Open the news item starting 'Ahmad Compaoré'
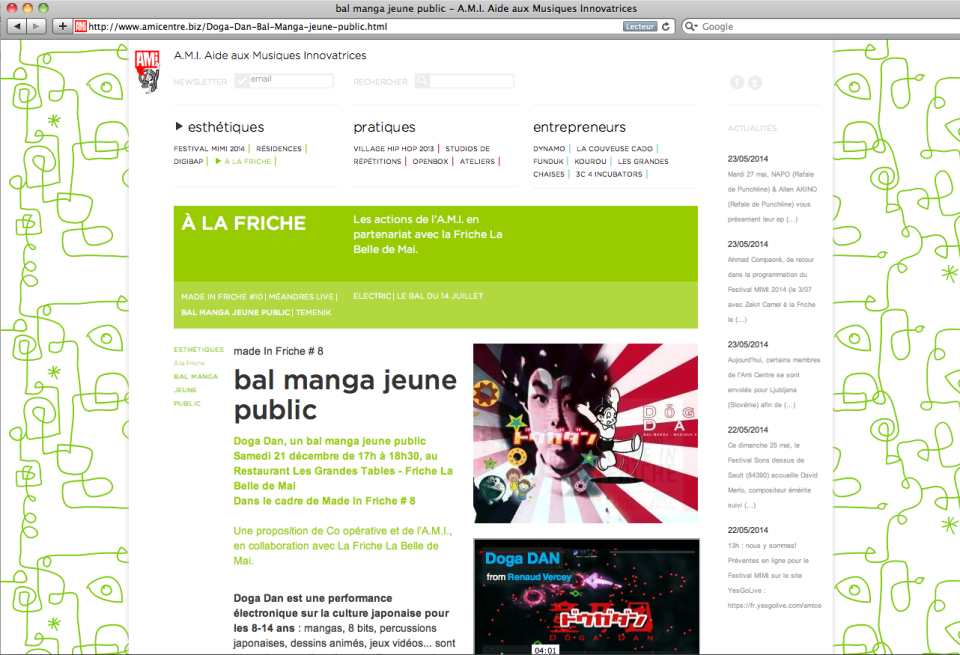 pyautogui.click(x=771, y=290)
